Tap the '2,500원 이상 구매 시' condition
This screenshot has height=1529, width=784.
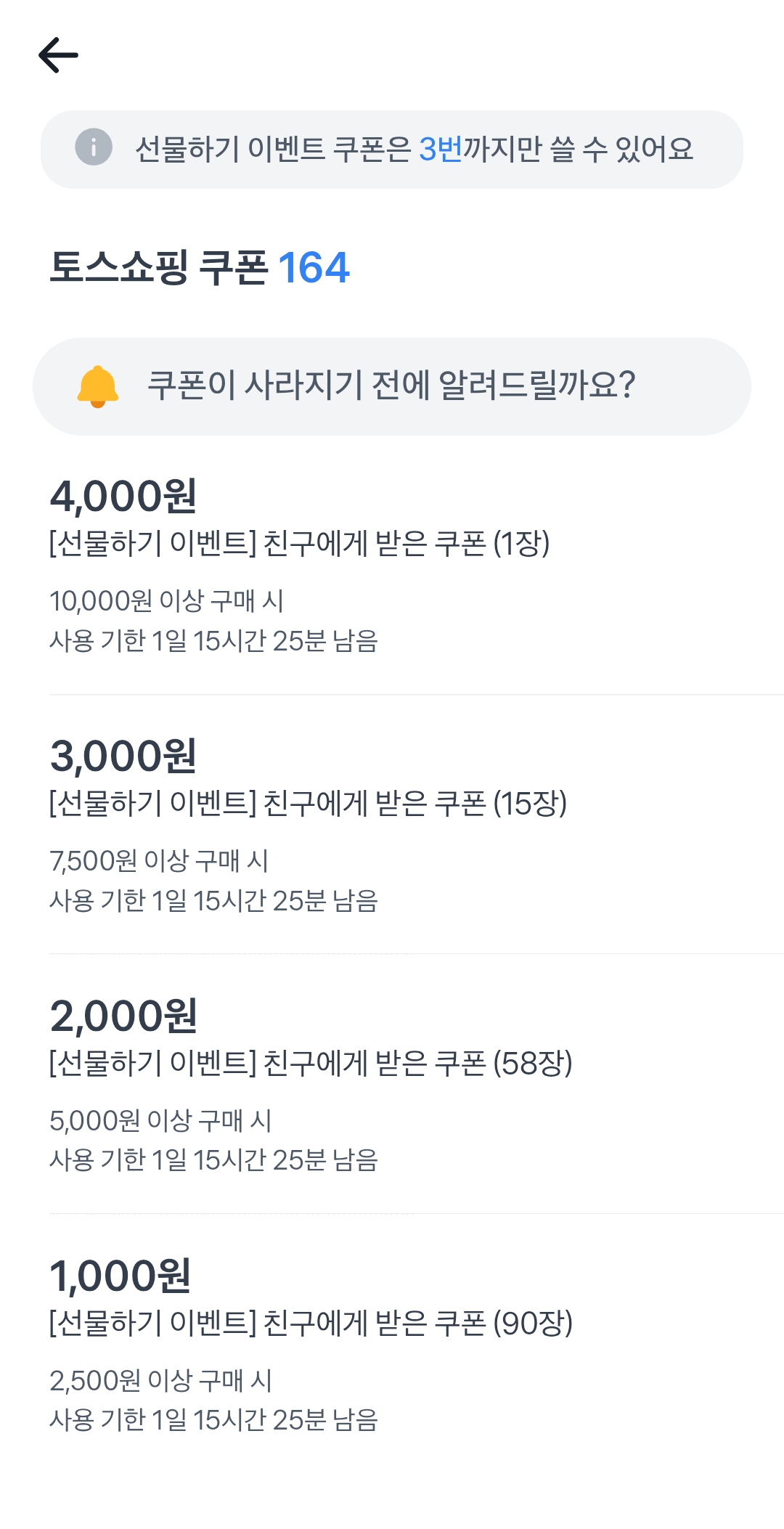[160, 1381]
